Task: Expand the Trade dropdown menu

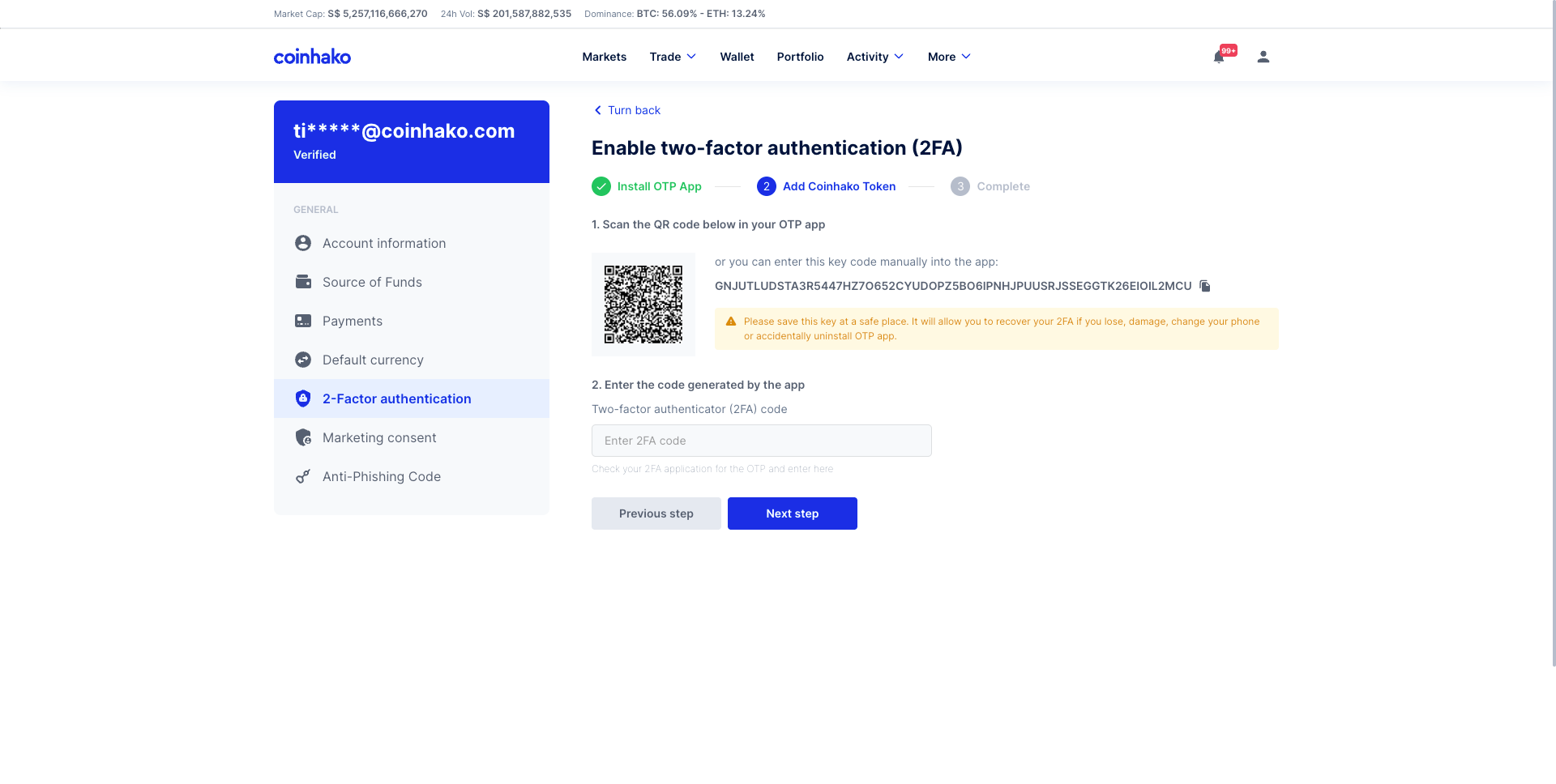Action: click(673, 57)
